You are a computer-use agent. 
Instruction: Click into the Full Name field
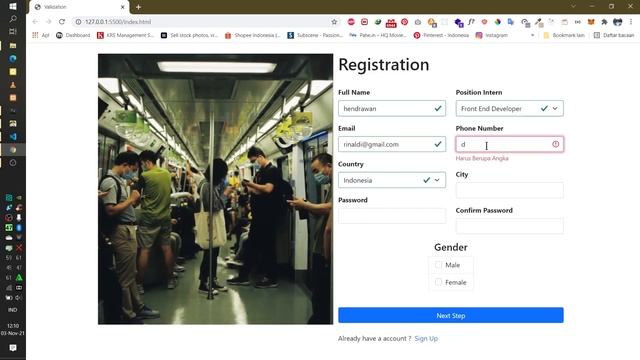click(392, 109)
